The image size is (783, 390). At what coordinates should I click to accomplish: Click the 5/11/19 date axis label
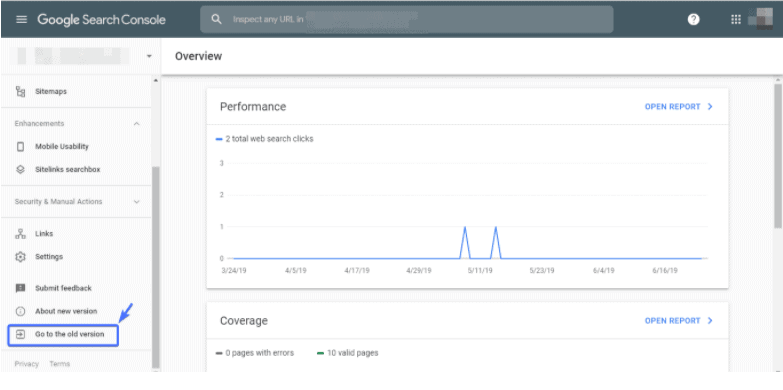tap(481, 271)
